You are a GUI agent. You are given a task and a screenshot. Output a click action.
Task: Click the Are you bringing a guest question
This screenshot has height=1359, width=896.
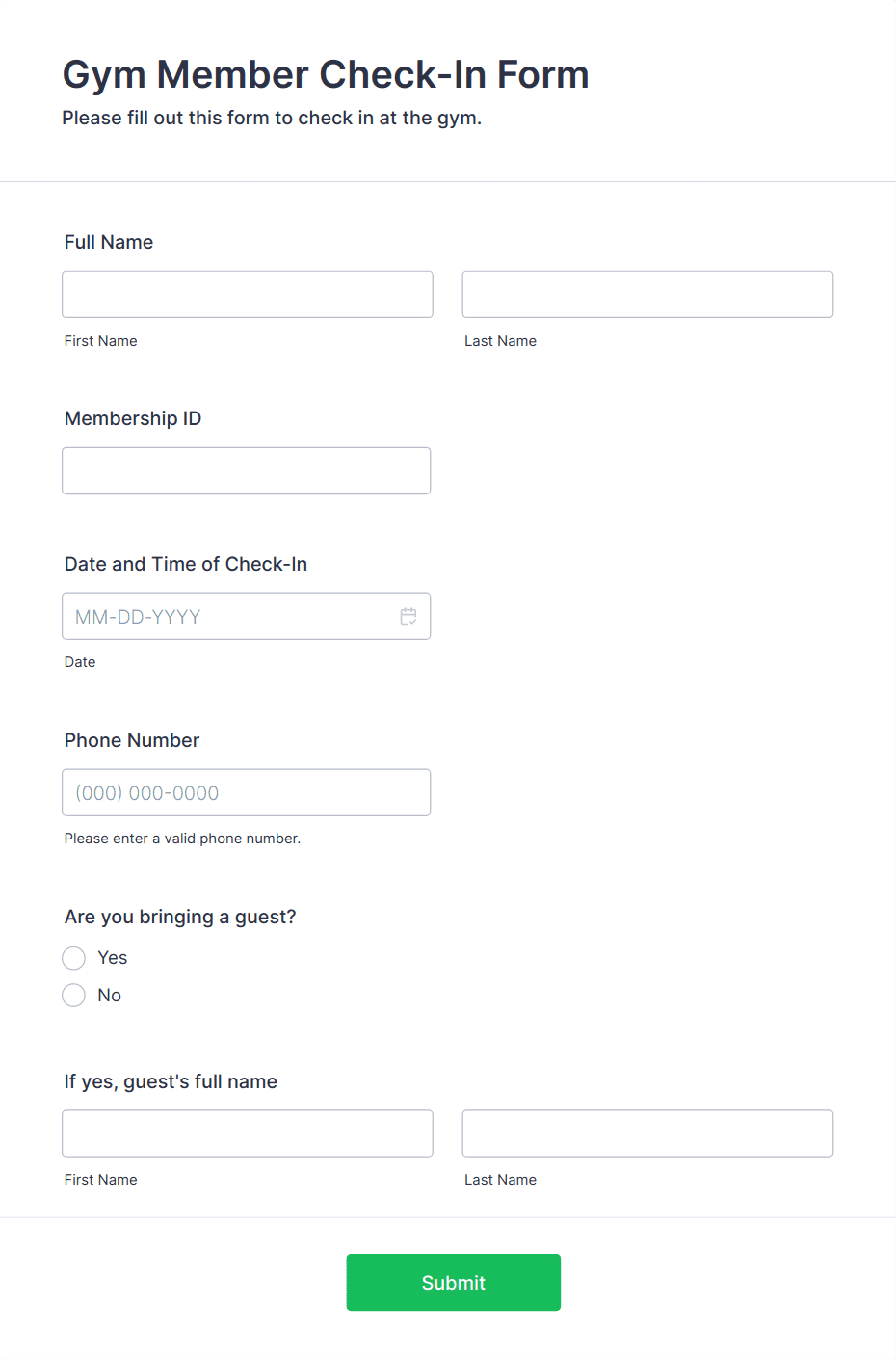(x=180, y=917)
